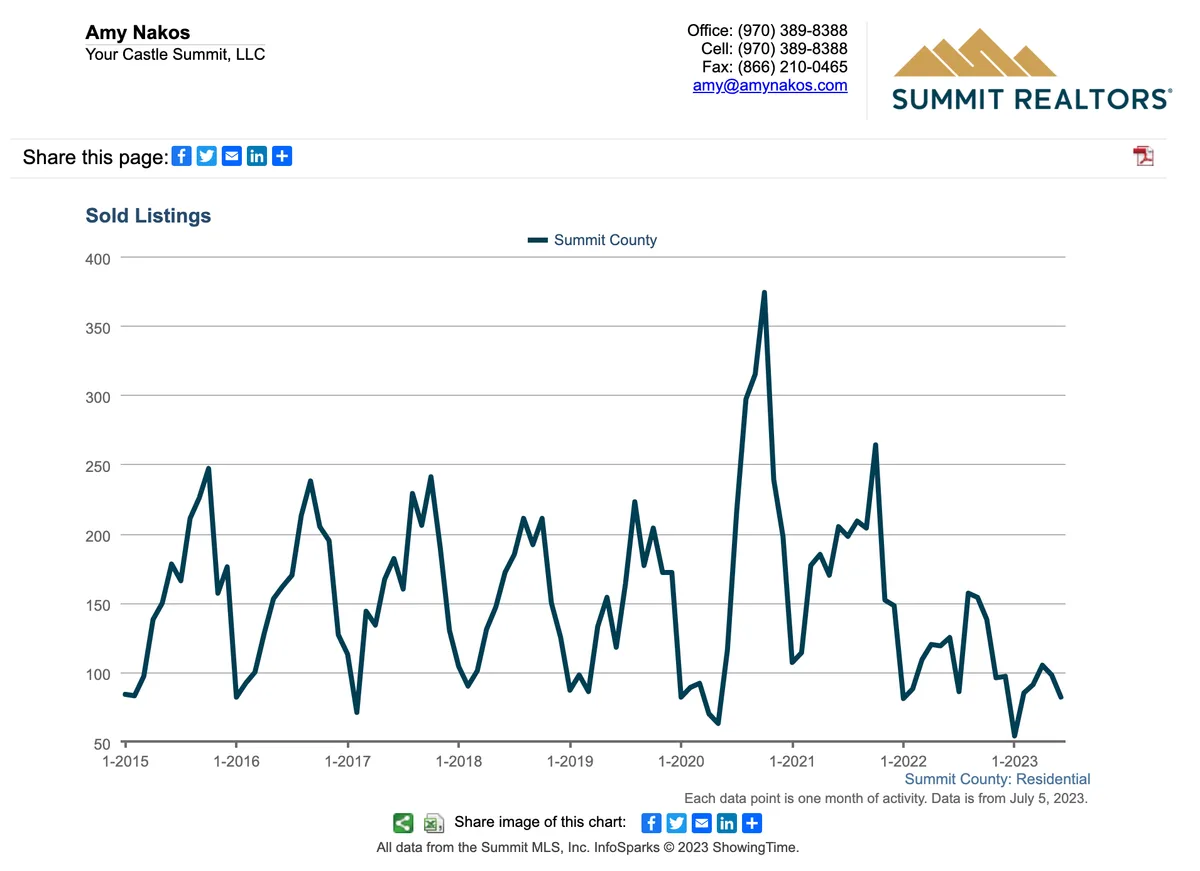Click the agent name Amy Nakos
The height and width of the screenshot is (871, 1200).
click(137, 33)
